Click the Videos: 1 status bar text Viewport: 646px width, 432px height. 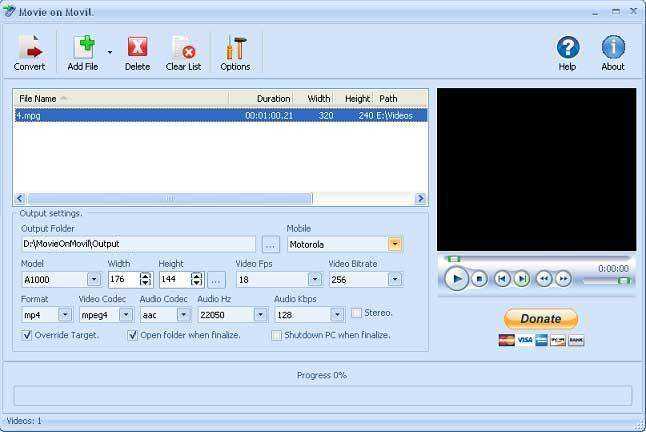click(x=24, y=421)
